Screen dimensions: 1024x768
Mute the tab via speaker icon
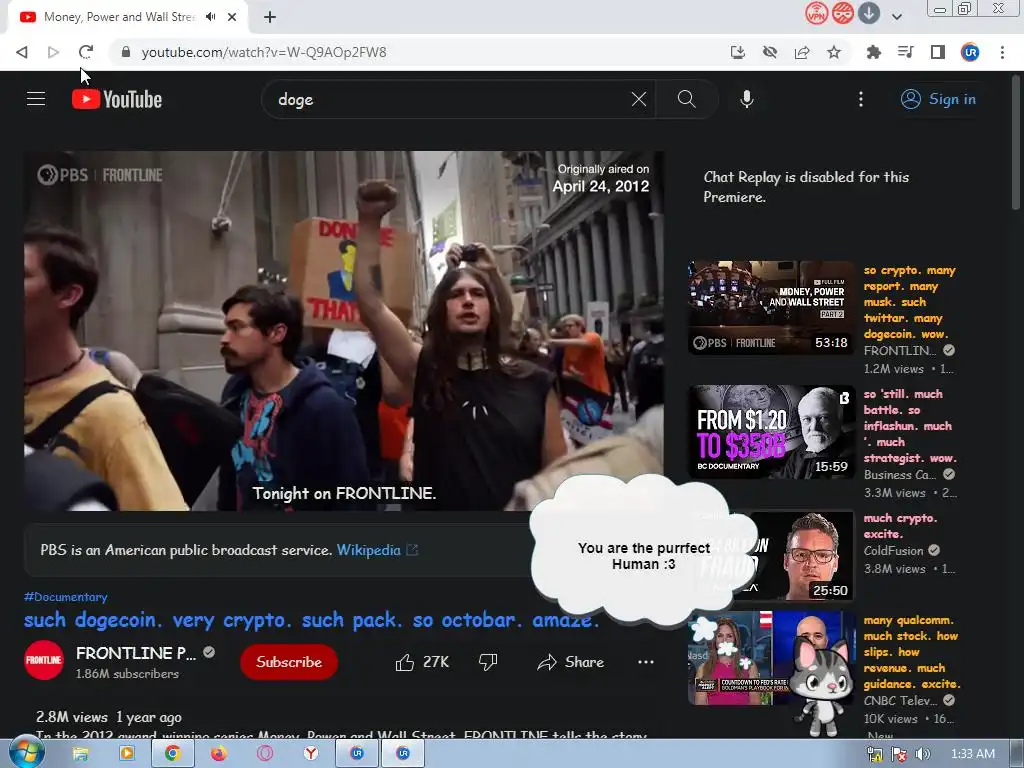210,17
